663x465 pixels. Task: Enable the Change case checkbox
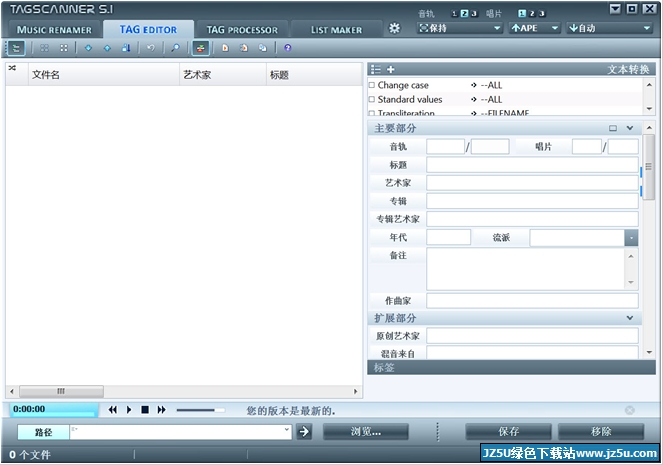pyautogui.click(x=372, y=85)
